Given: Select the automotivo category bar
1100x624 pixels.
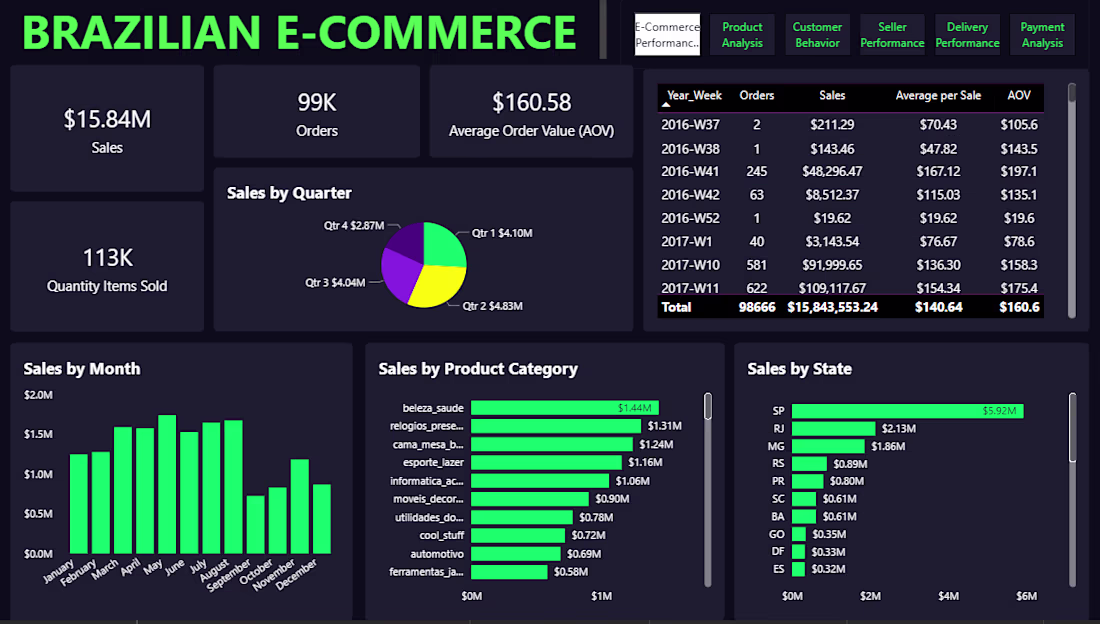Looking at the screenshot, I should pos(516,554).
